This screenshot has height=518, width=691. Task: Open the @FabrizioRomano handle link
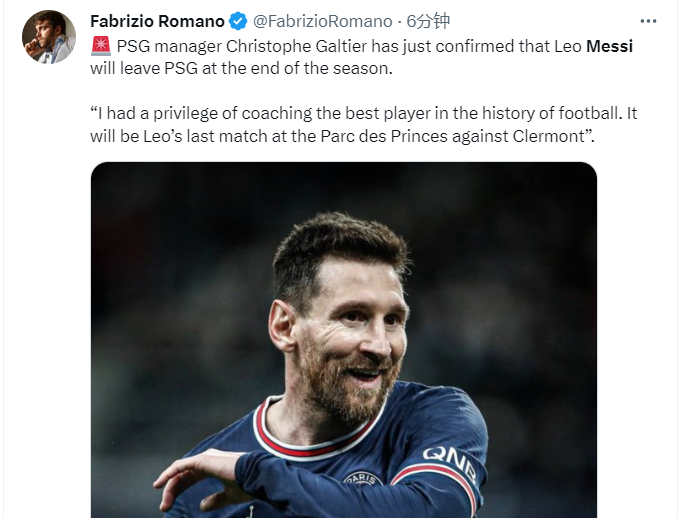pyautogui.click(x=324, y=21)
